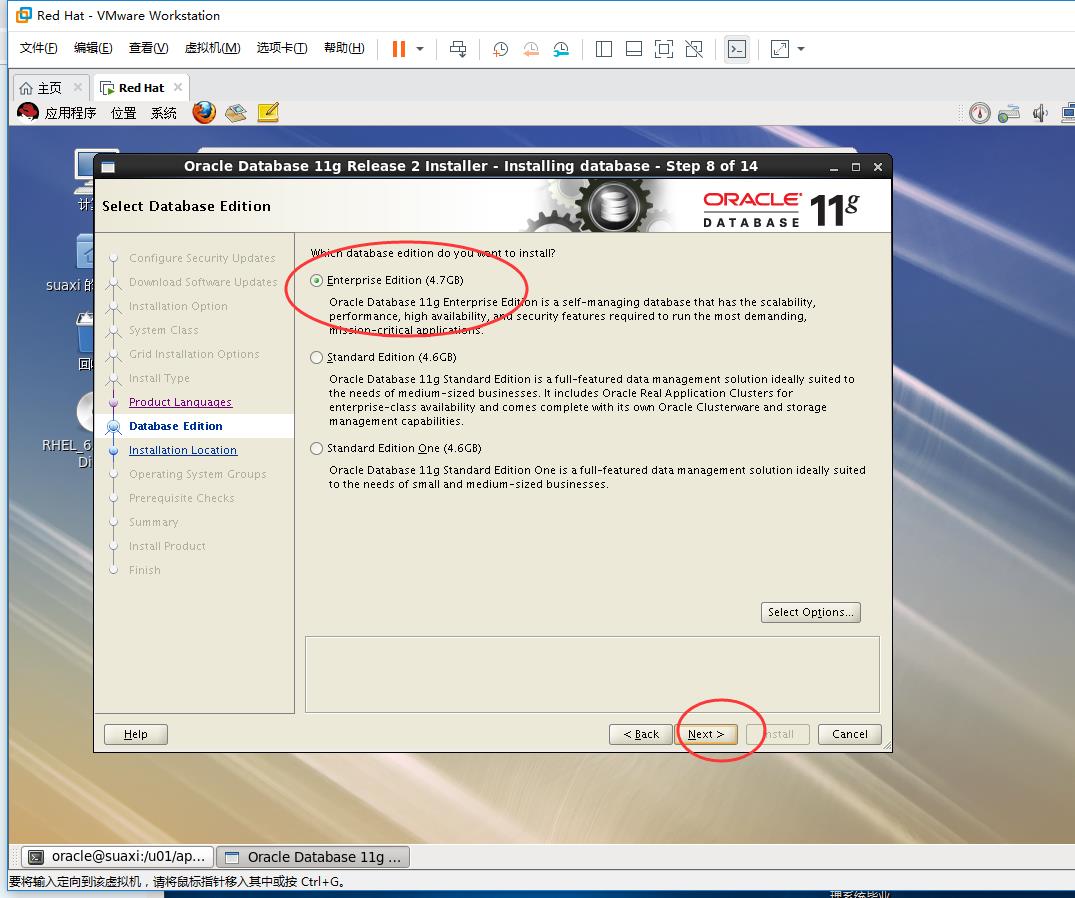Screen dimensions: 1075x898
Task: Go to Installation Location step link
Action: 183,450
